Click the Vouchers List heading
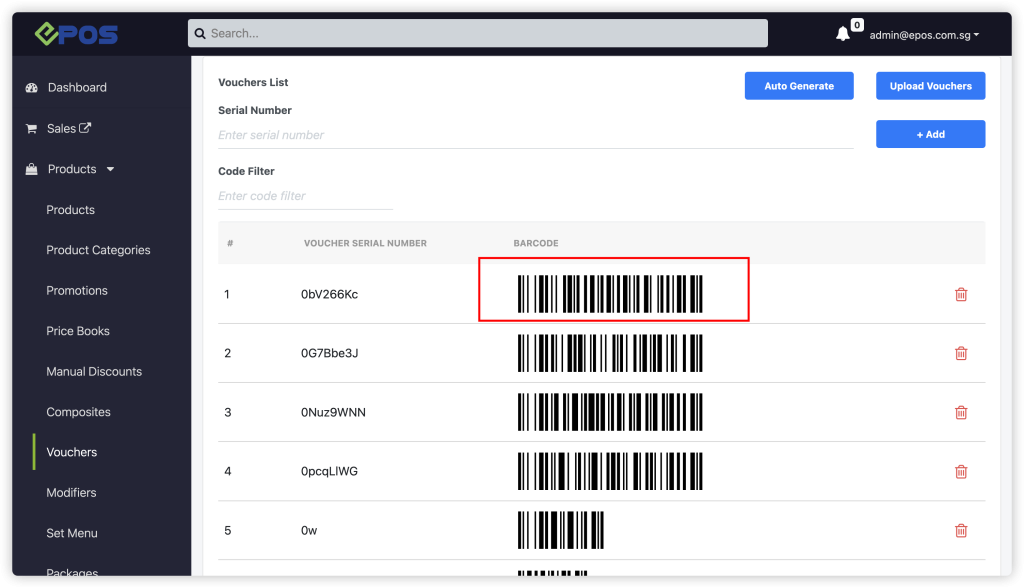Screen dimensions: 1024x588 pyautogui.click(x=253, y=82)
